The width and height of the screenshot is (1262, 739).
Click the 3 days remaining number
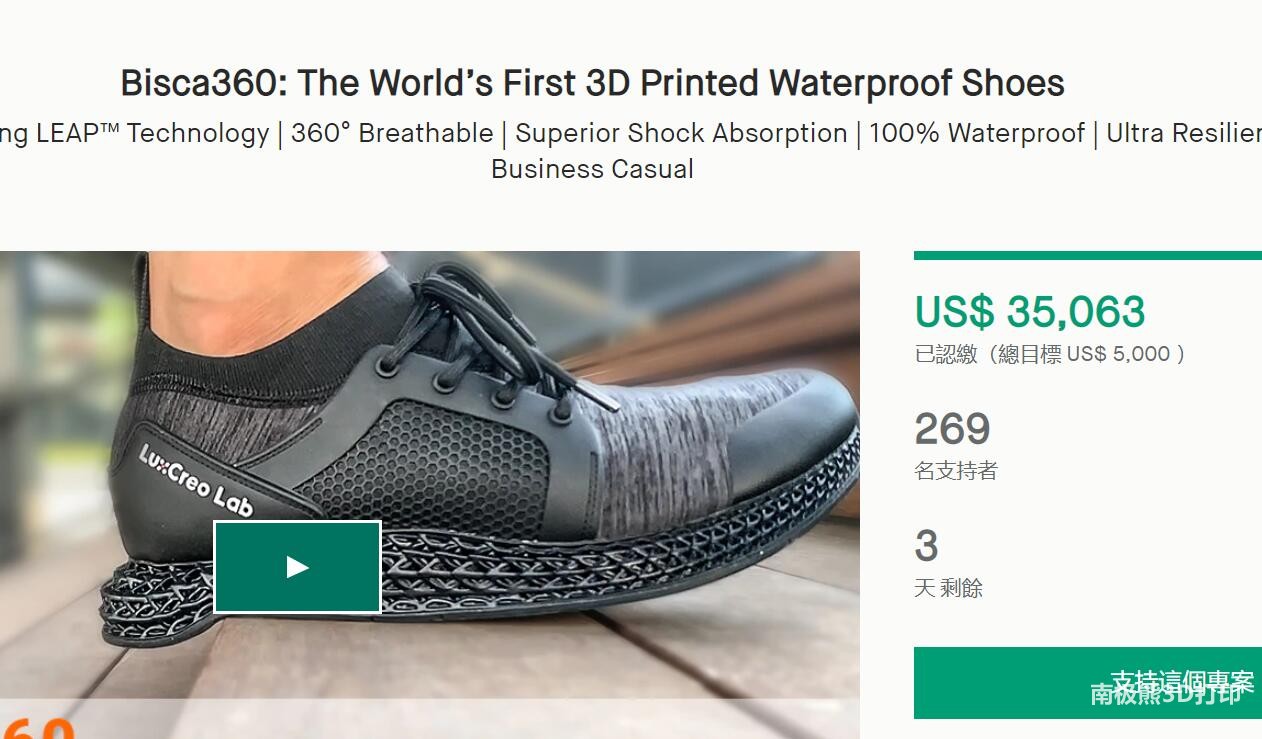point(926,546)
